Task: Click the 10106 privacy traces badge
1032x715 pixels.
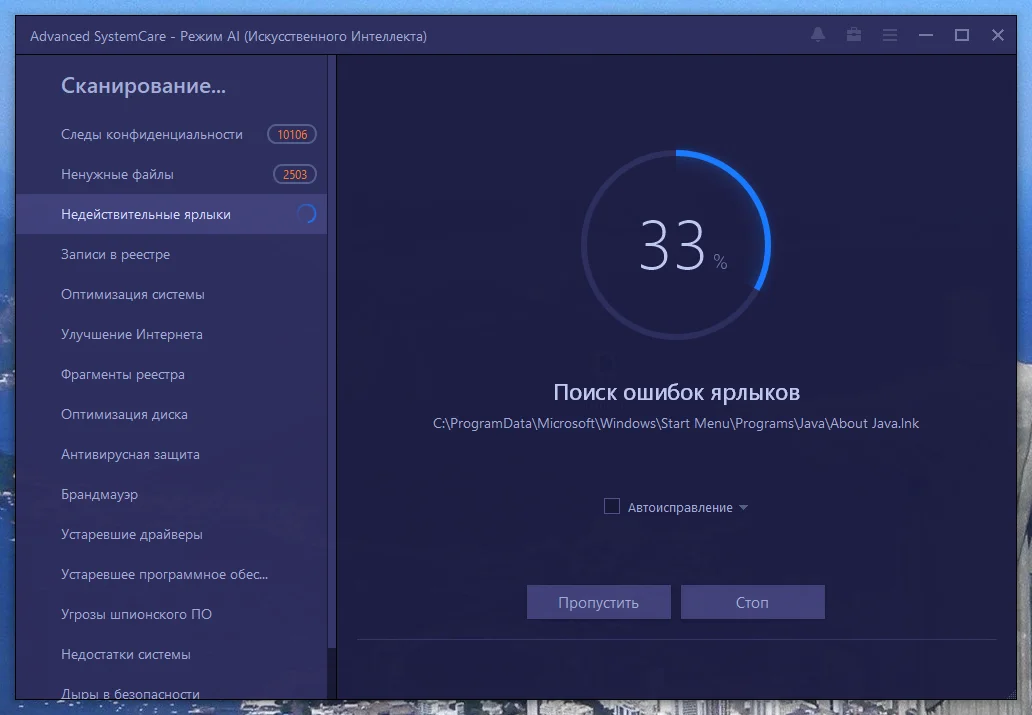Action: pos(292,134)
